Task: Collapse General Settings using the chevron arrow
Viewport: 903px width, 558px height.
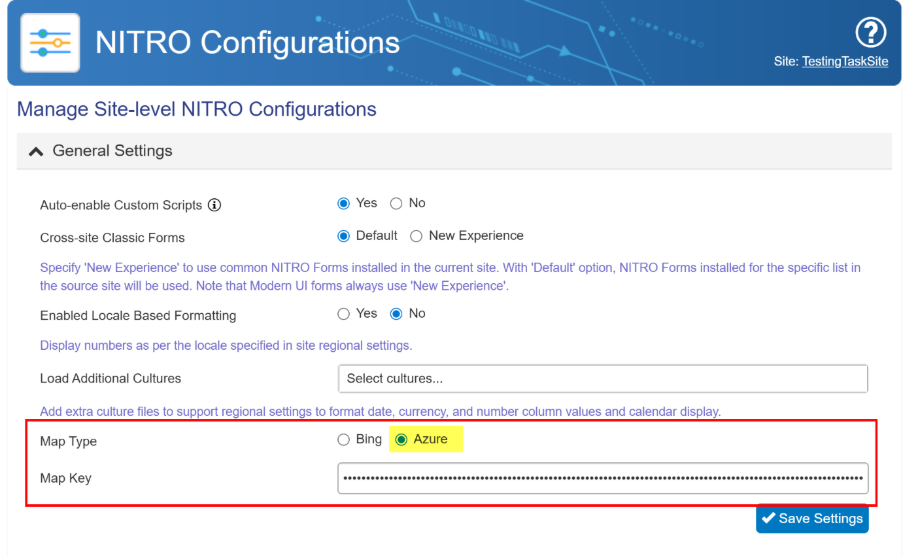Action: point(36,151)
